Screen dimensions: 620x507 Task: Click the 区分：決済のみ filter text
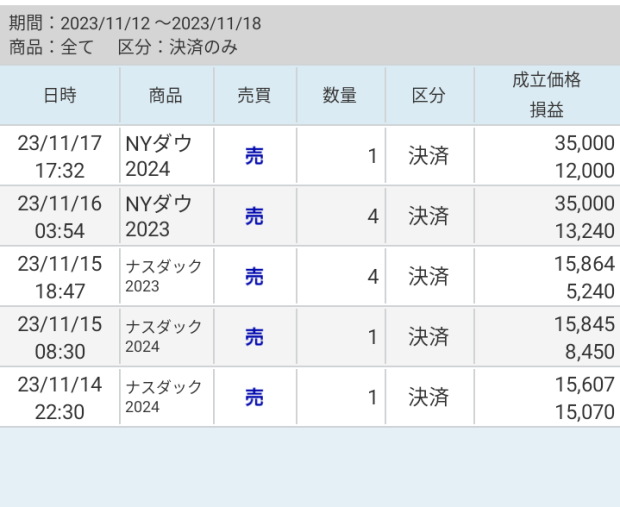pyautogui.click(x=177, y=46)
